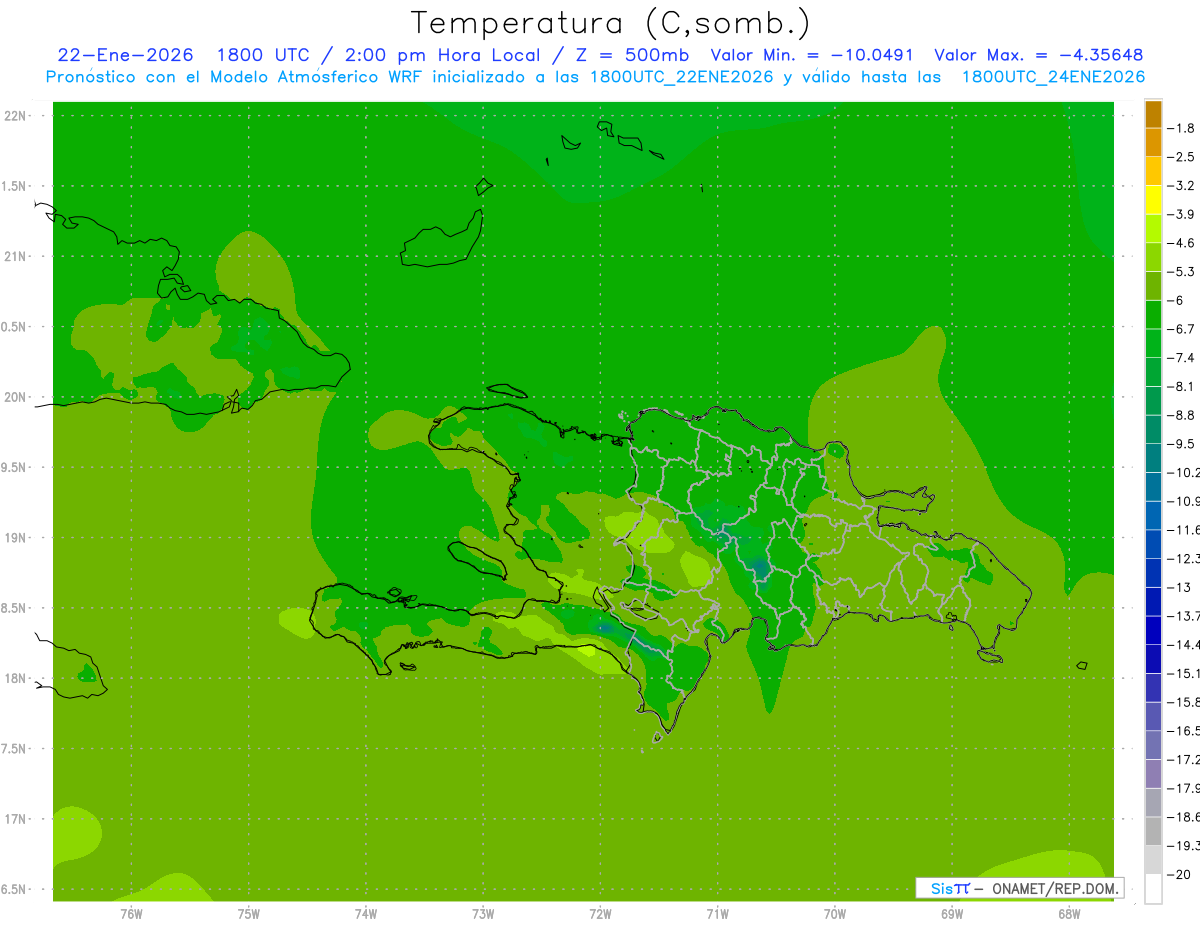Select the date text "22-Ene-2026"

(x=126, y=55)
